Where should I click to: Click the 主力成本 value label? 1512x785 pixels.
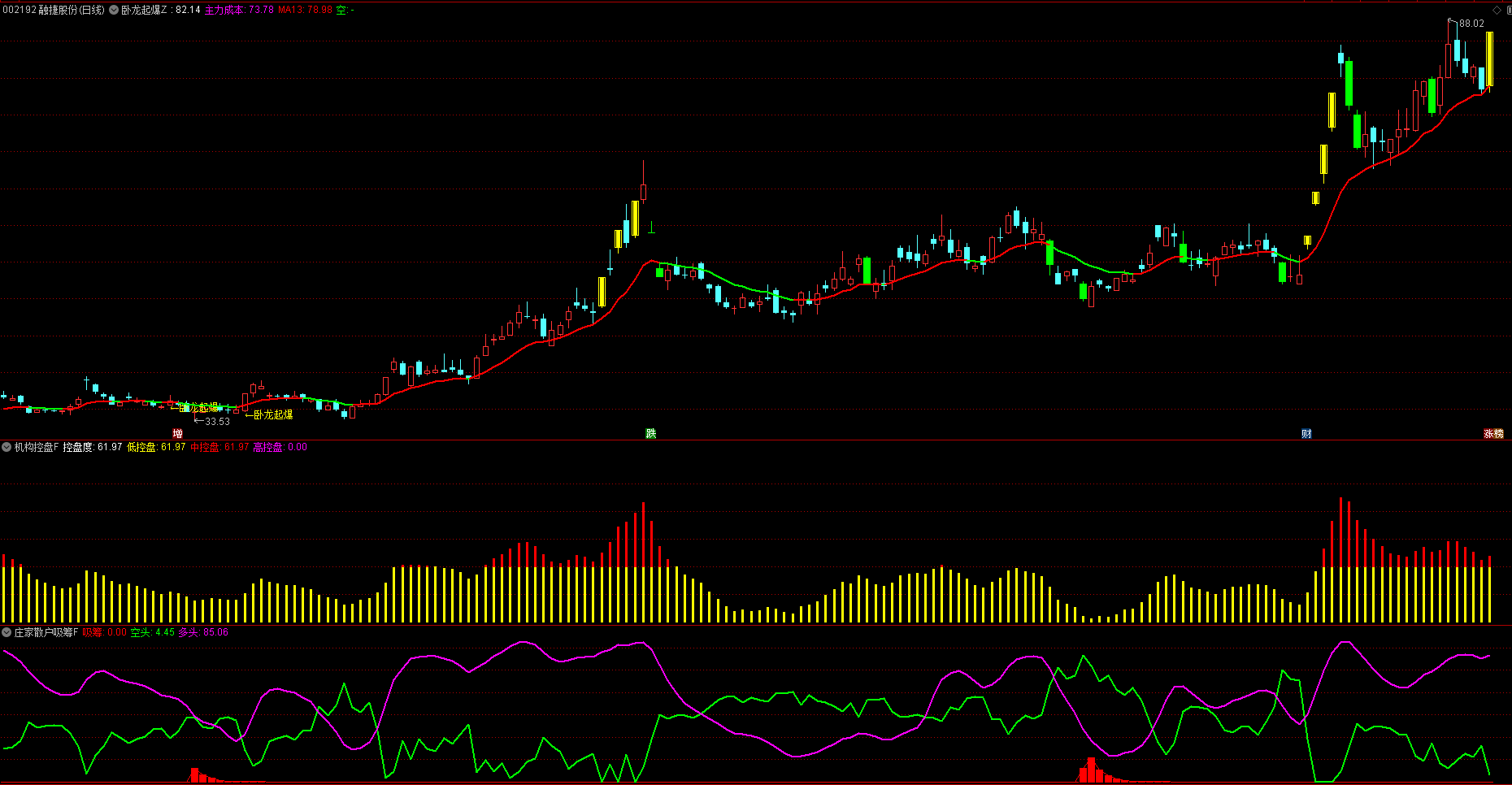tap(239, 11)
